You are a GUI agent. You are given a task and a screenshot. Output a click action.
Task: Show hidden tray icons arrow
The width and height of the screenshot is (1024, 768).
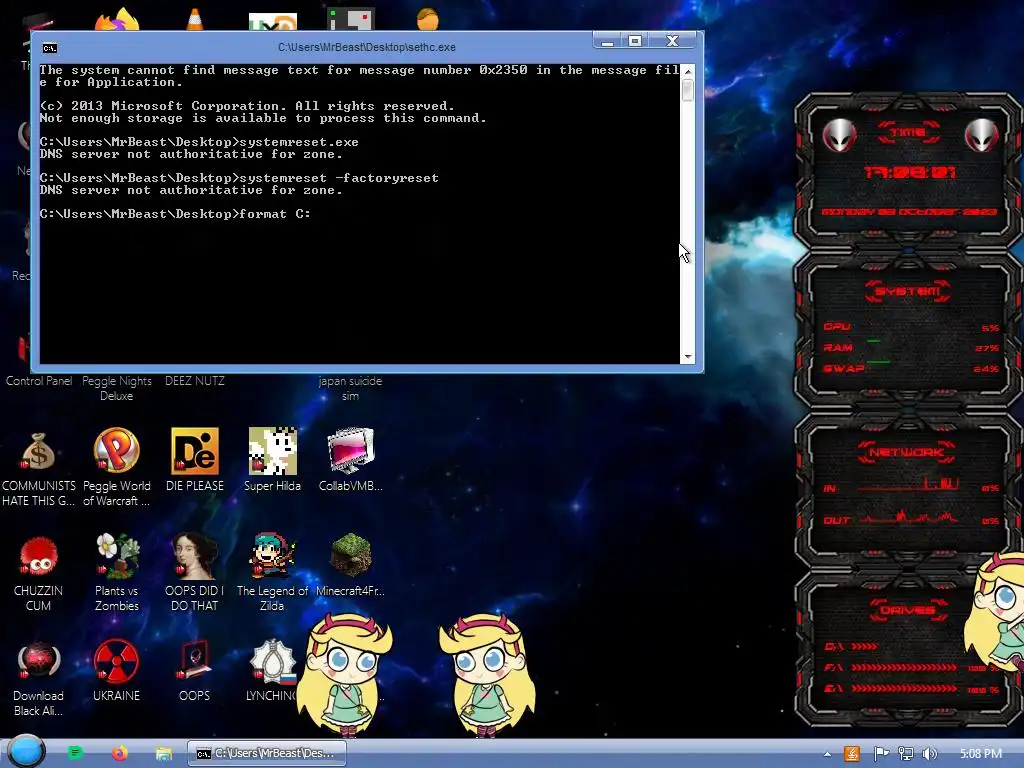coord(827,754)
